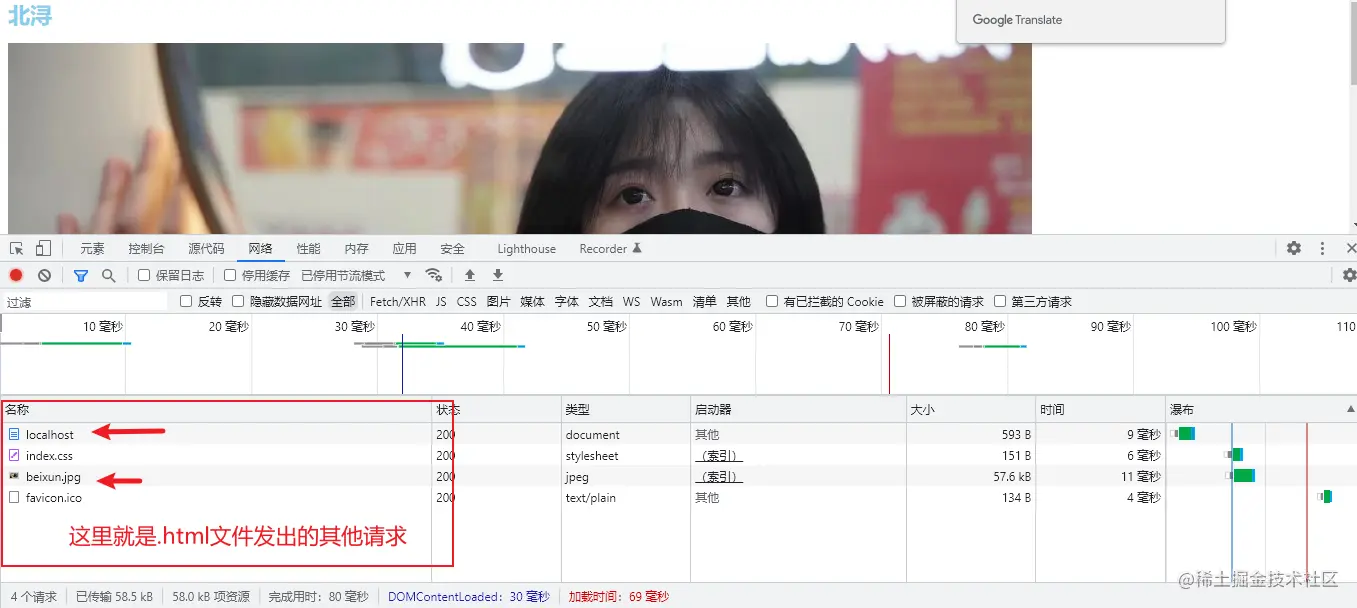Click the Google Translate popup
Image resolution: width=1357 pixels, height=608 pixels.
[1090, 20]
